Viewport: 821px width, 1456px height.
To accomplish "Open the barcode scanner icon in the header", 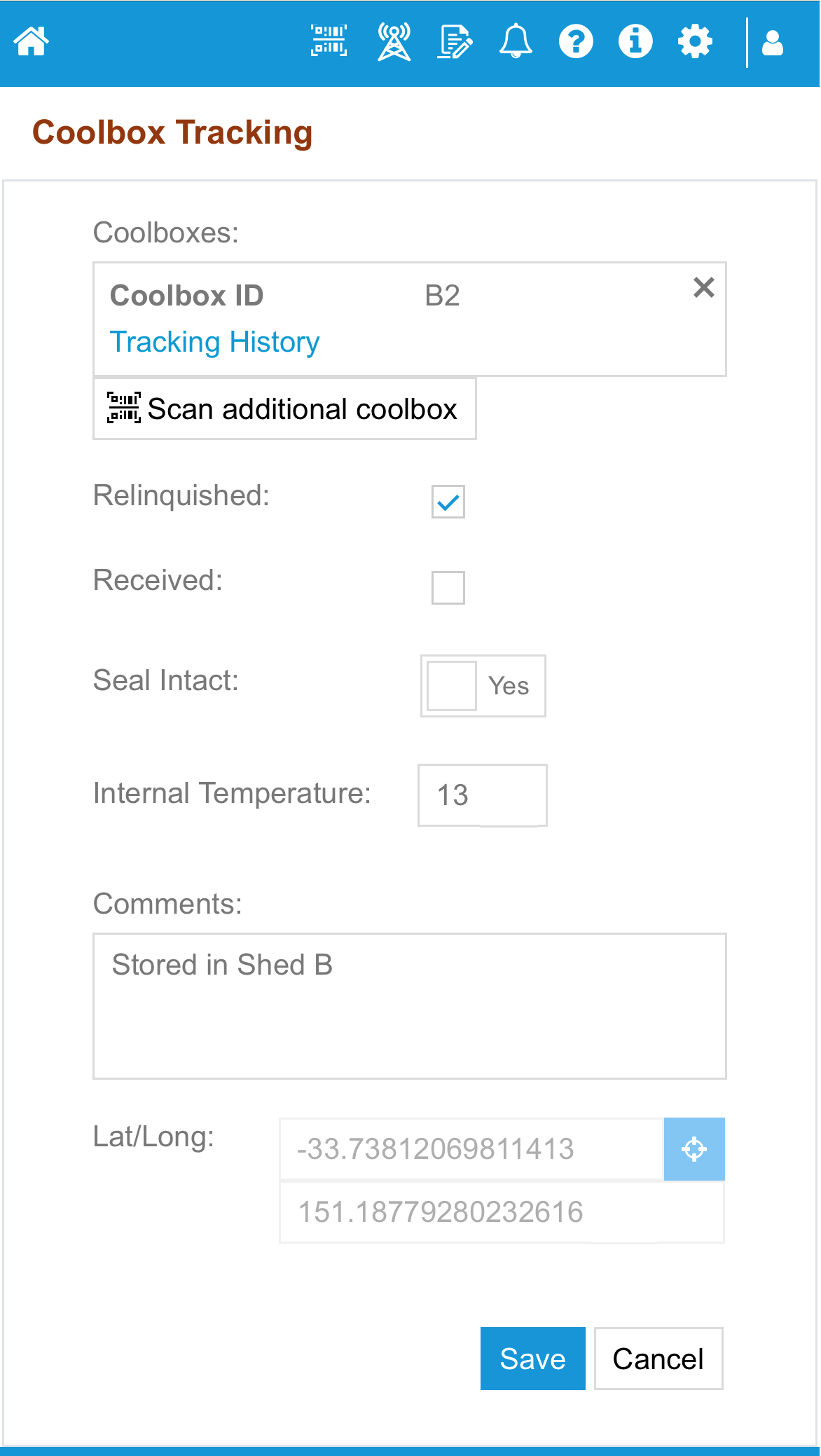I will click(x=329, y=42).
